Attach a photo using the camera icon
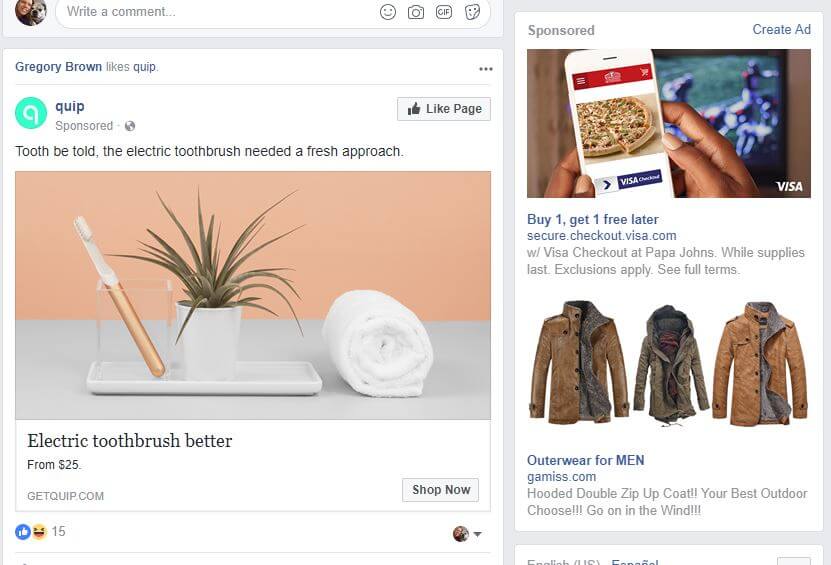 416,12
